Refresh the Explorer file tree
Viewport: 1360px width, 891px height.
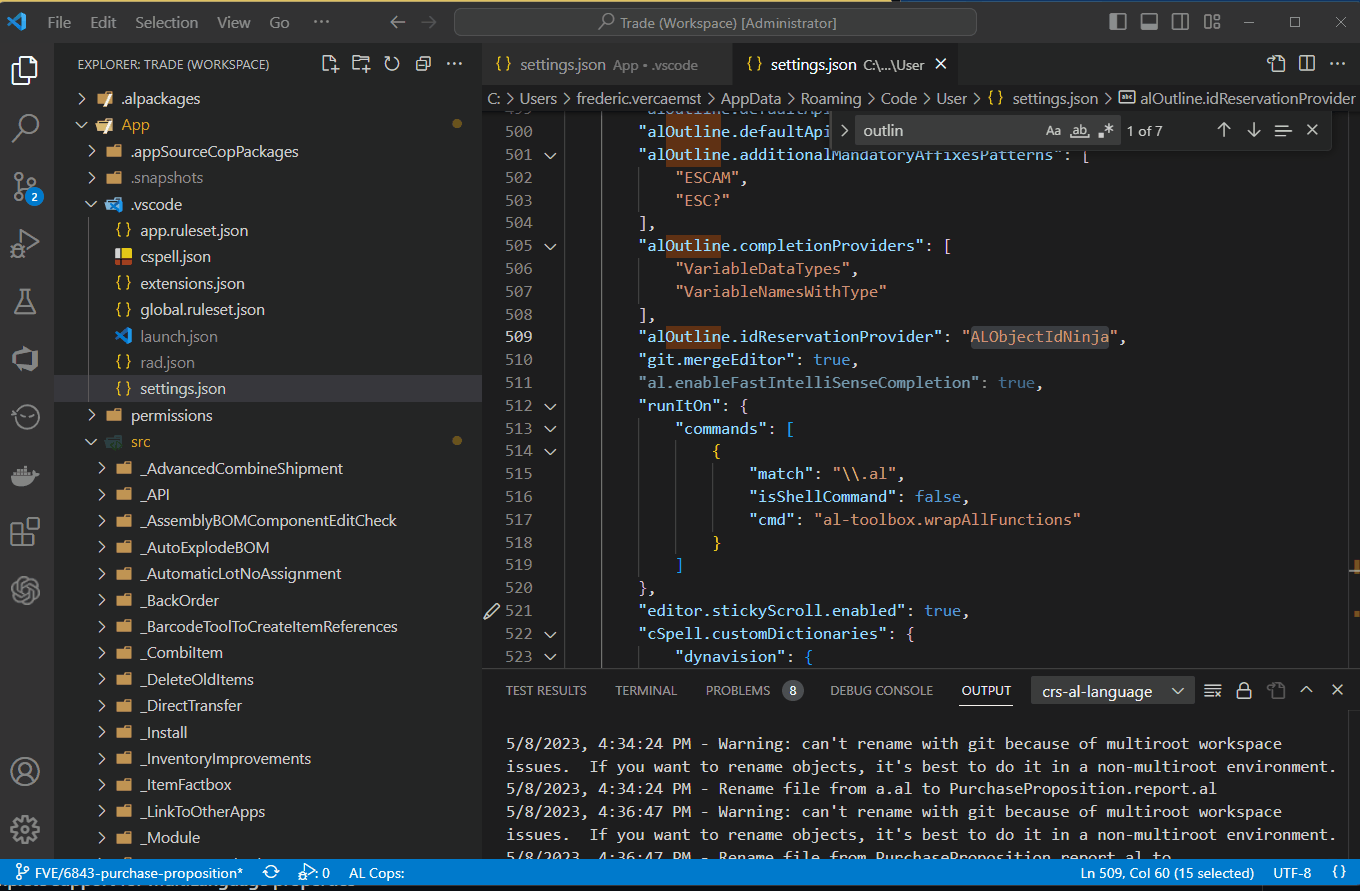pyautogui.click(x=392, y=64)
